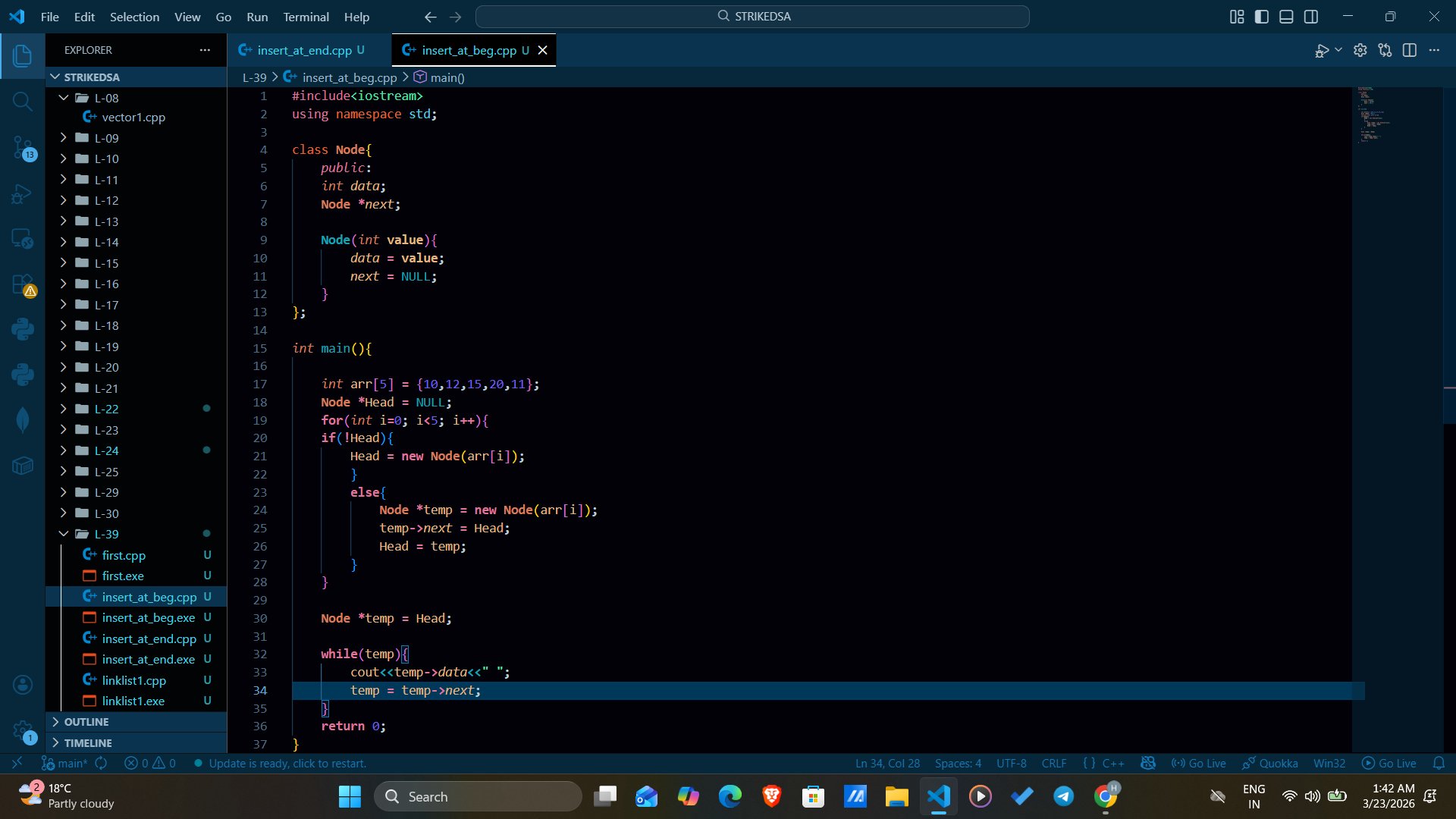The image size is (1456, 819).
Task: Collapse the L-39 folder
Action: [106, 534]
